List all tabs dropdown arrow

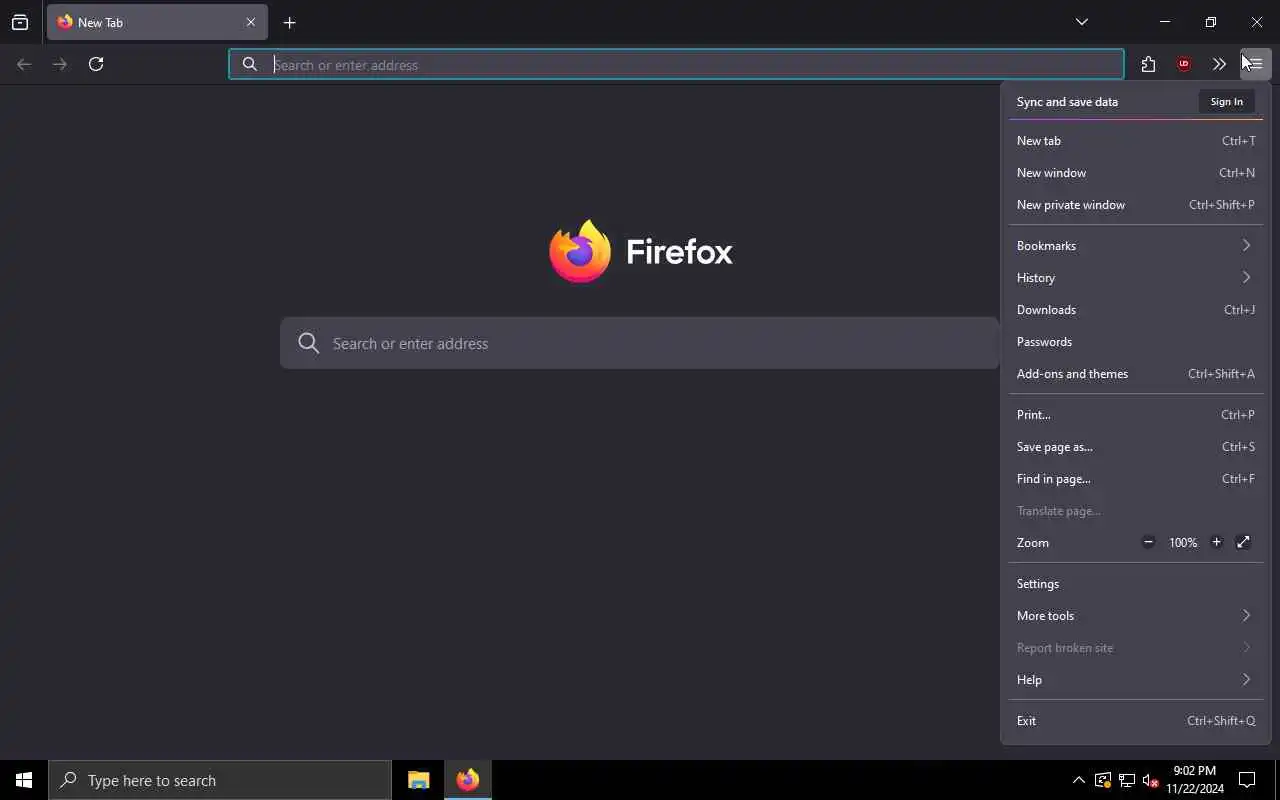[x=1082, y=22]
